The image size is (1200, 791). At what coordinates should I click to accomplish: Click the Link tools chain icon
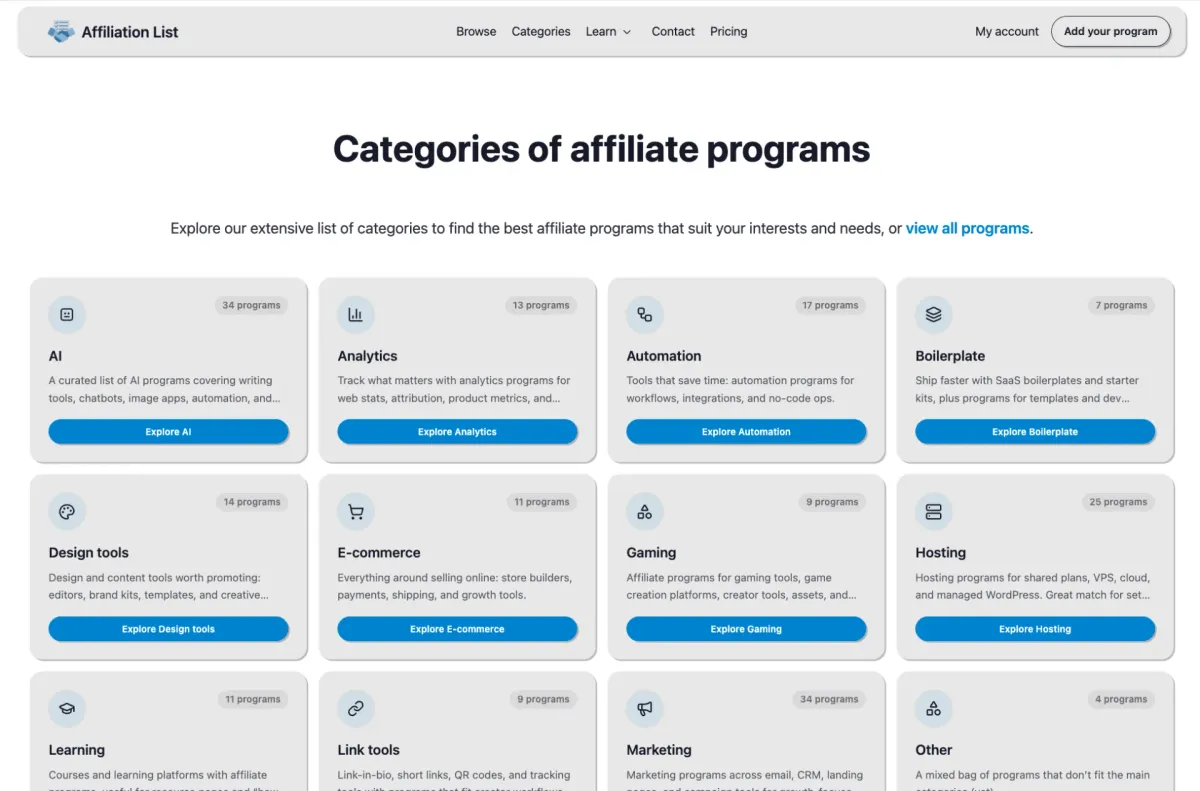[356, 708]
